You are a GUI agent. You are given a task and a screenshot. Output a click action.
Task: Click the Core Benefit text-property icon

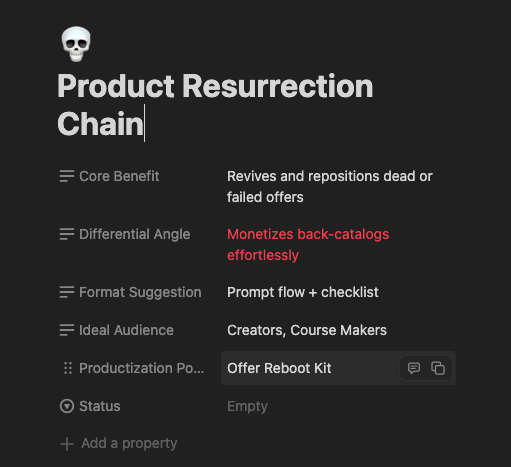[67, 176]
